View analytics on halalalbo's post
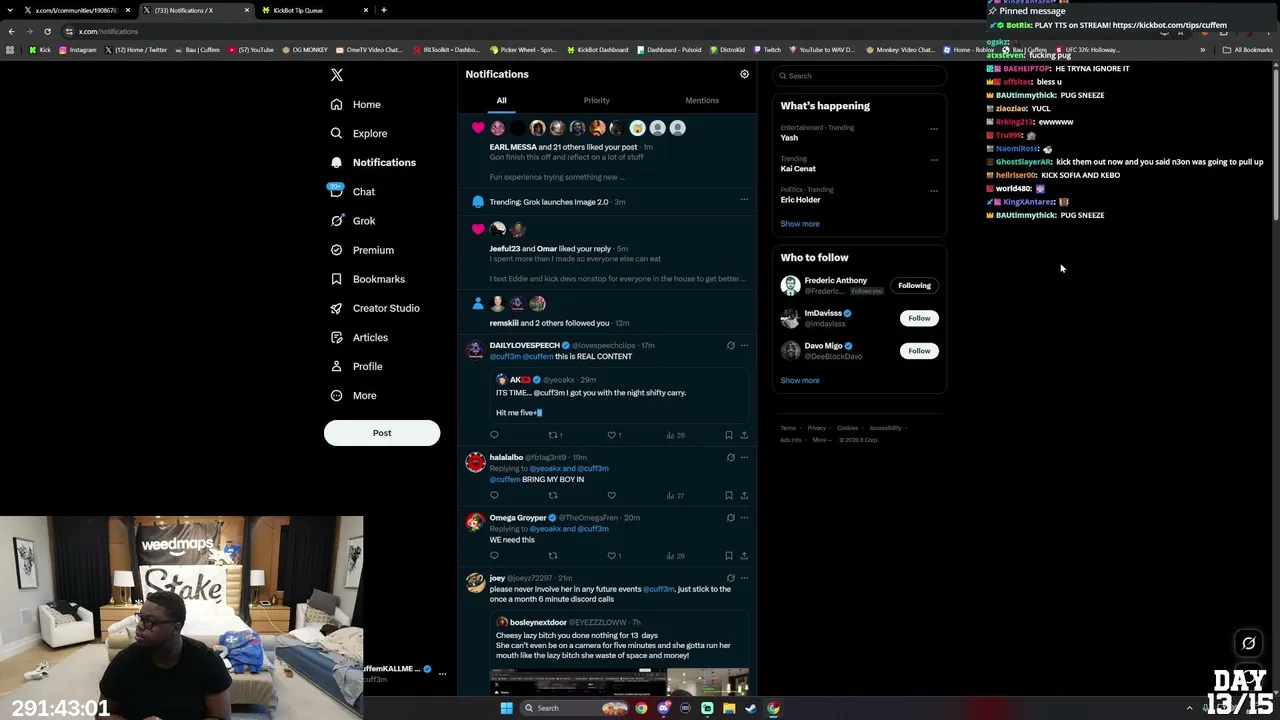 [675, 495]
